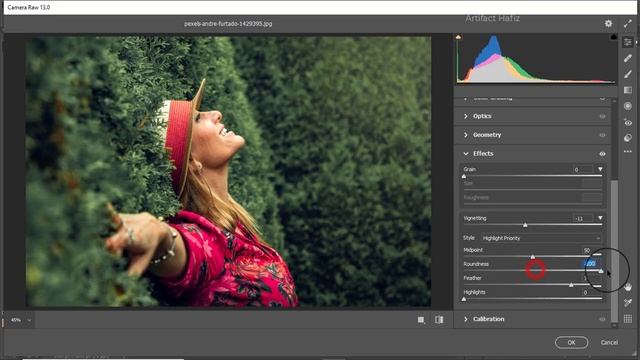Screen dimensions: 640x360
Task: Open the Style Highlight Priority dropdown
Action: tap(541, 238)
